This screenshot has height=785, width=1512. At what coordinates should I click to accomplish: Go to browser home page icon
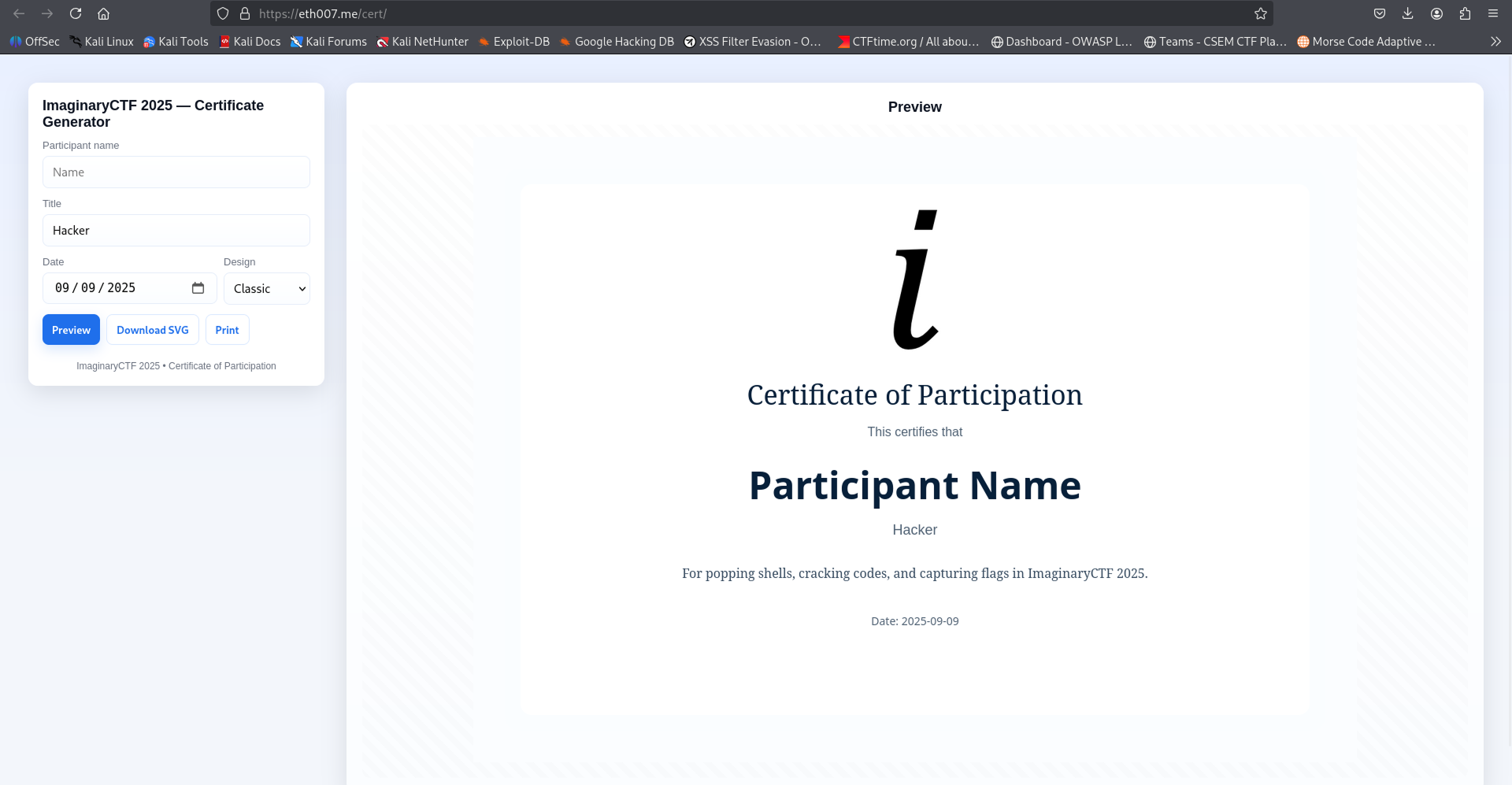click(x=103, y=13)
